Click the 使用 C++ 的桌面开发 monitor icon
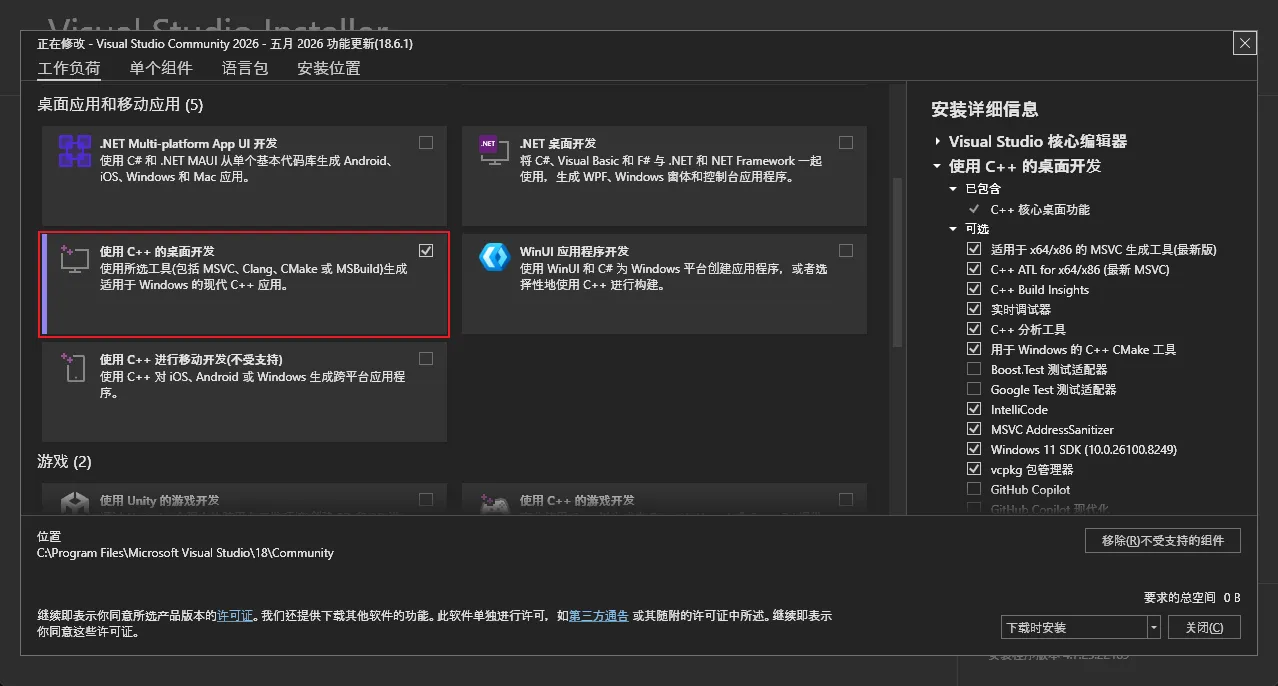Viewport: 1278px width, 686px height. [x=75, y=259]
